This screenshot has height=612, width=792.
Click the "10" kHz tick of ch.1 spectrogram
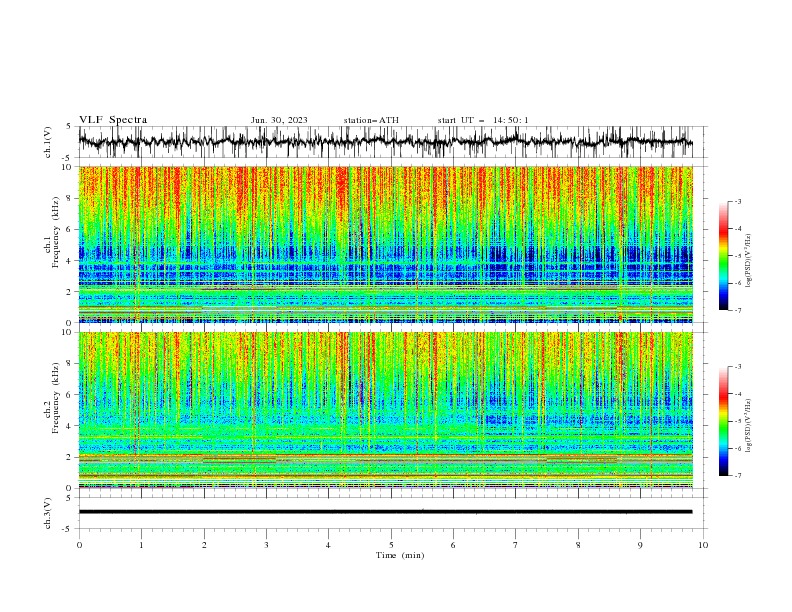click(x=68, y=167)
